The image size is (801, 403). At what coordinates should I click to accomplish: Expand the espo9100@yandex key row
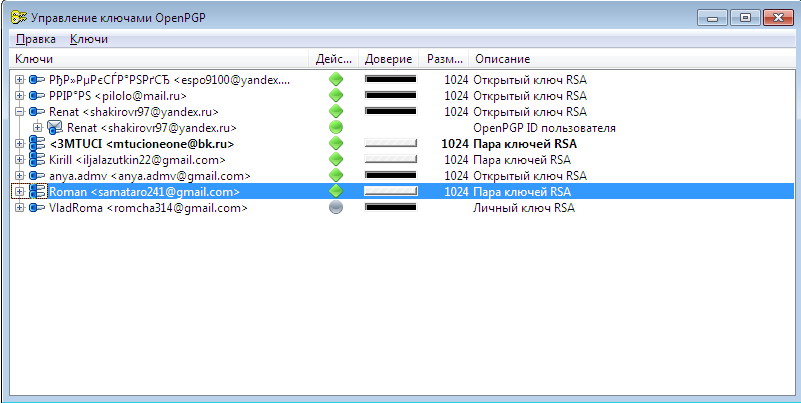point(19,80)
